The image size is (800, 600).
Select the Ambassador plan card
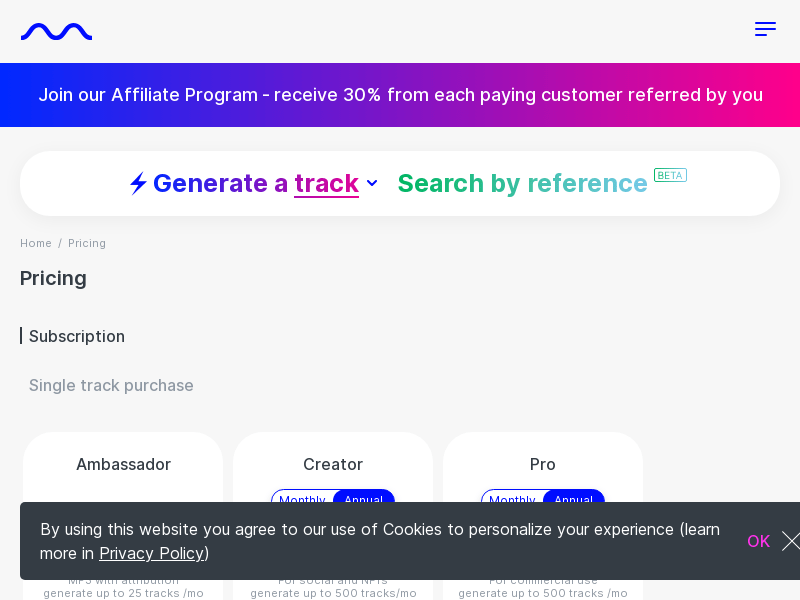click(123, 515)
